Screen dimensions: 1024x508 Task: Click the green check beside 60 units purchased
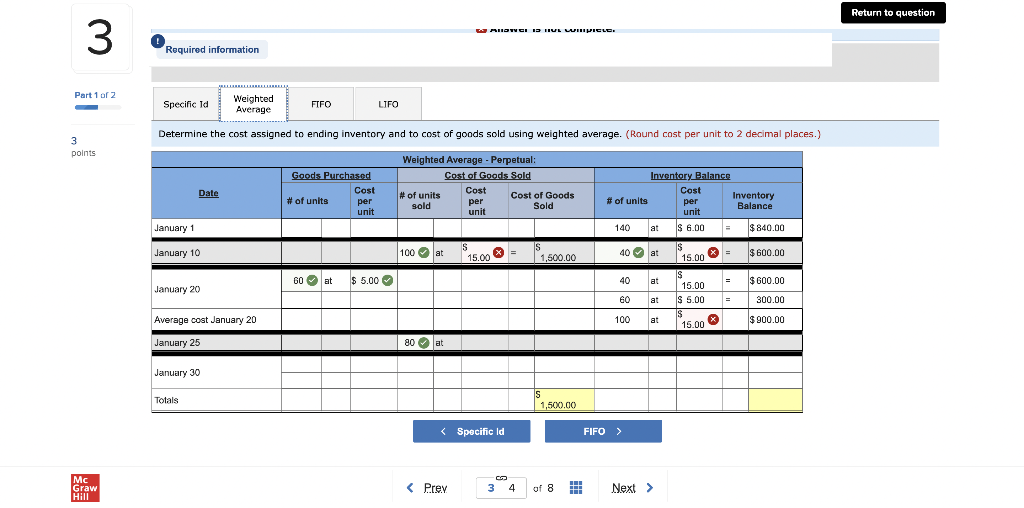(312, 281)
